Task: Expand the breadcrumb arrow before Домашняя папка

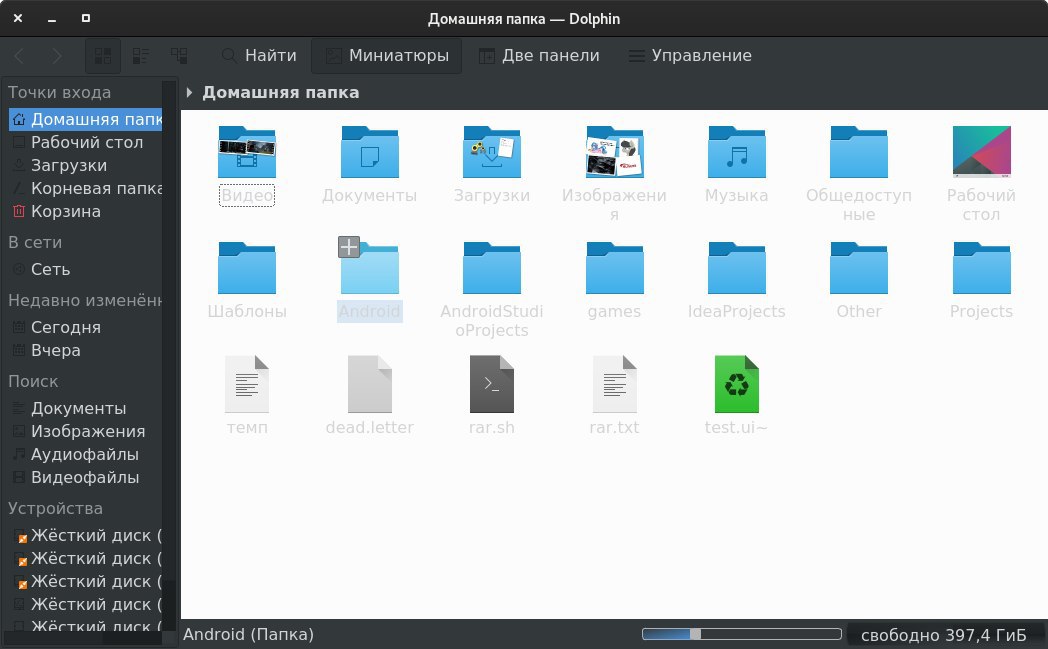Action: 189,92
